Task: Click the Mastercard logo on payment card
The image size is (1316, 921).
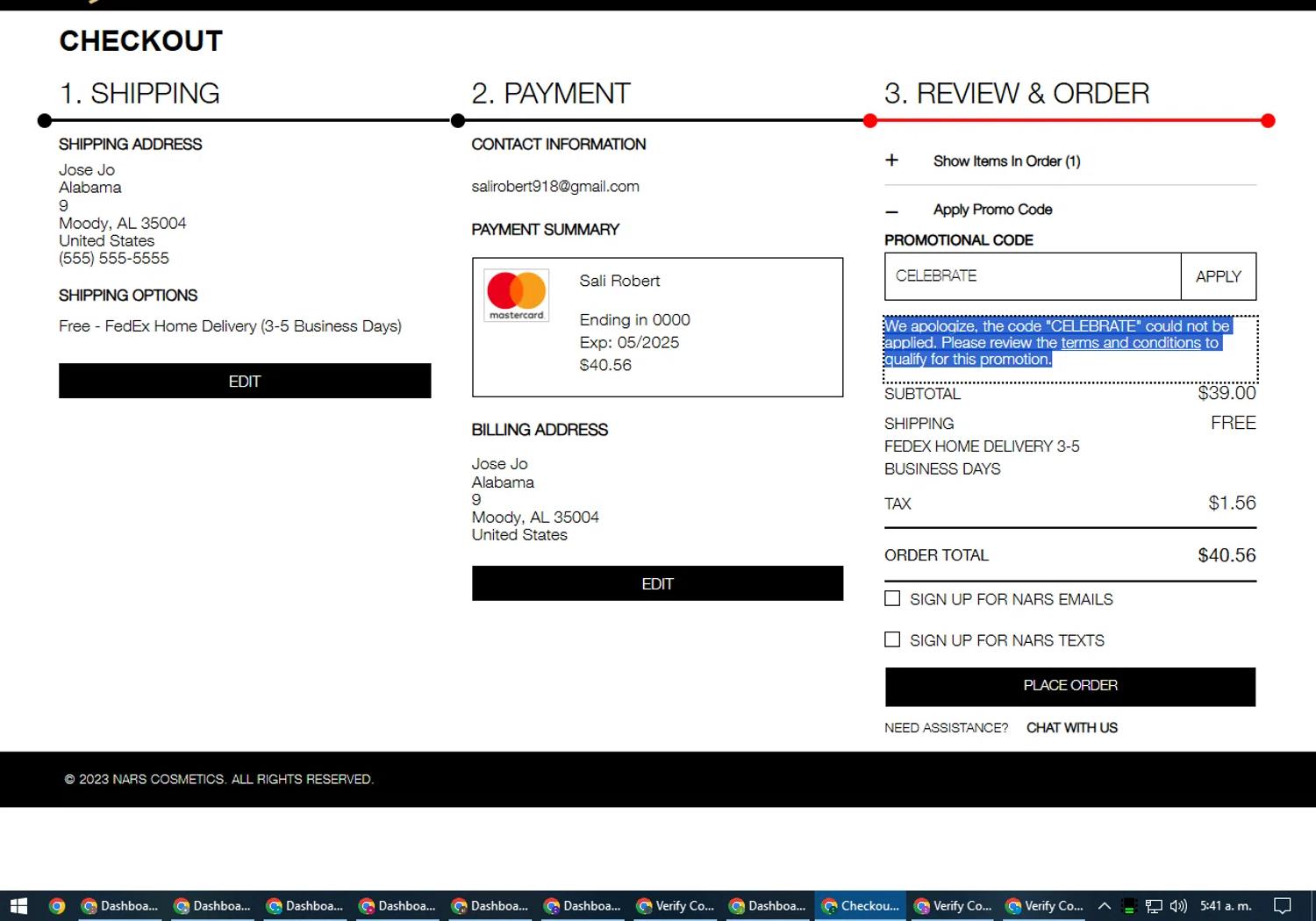Action: tap(517, 296)
